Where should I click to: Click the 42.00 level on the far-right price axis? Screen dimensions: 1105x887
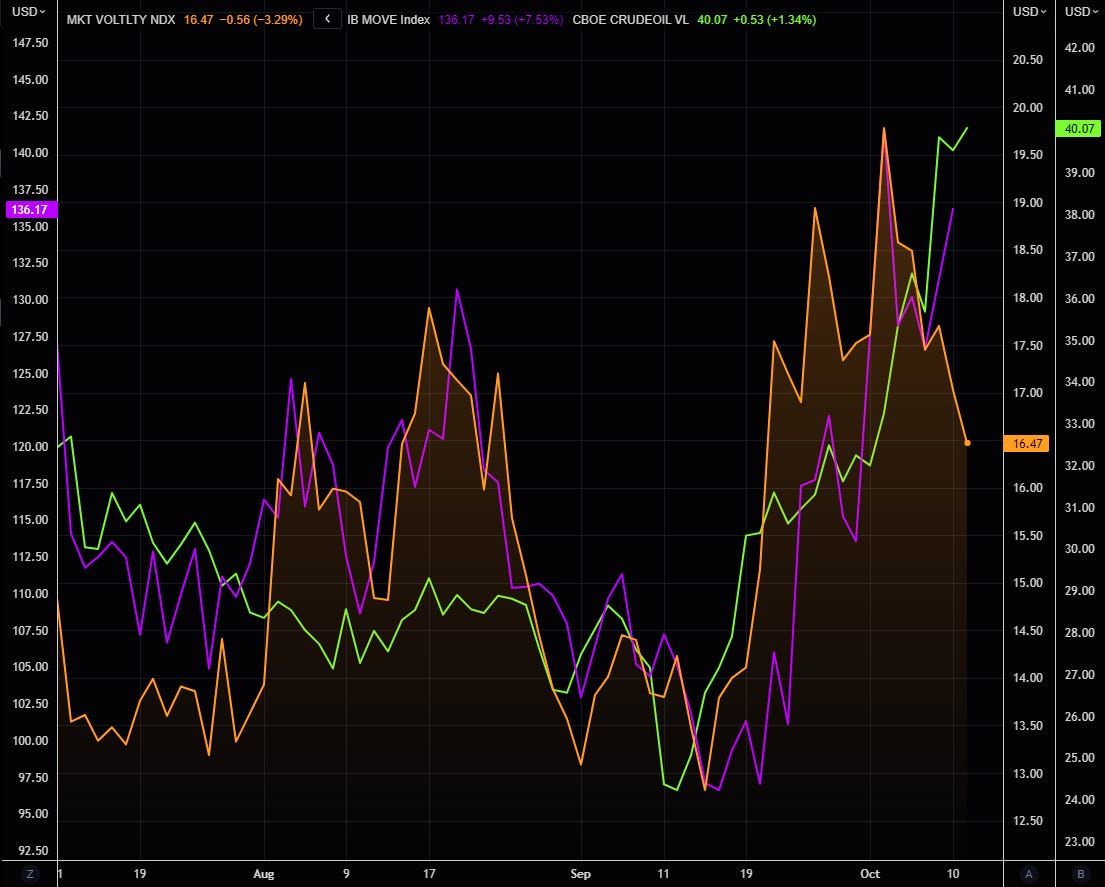click(1080, 48)
